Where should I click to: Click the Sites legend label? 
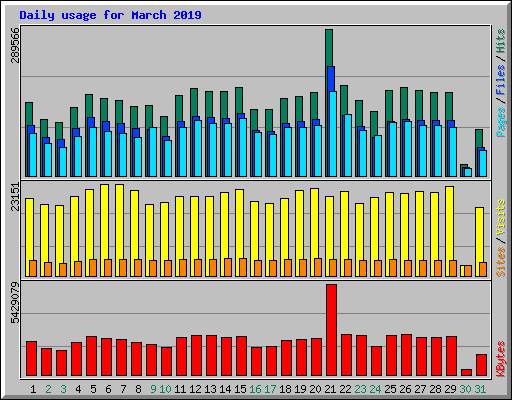pyautogui.click(x=501, y=262)
